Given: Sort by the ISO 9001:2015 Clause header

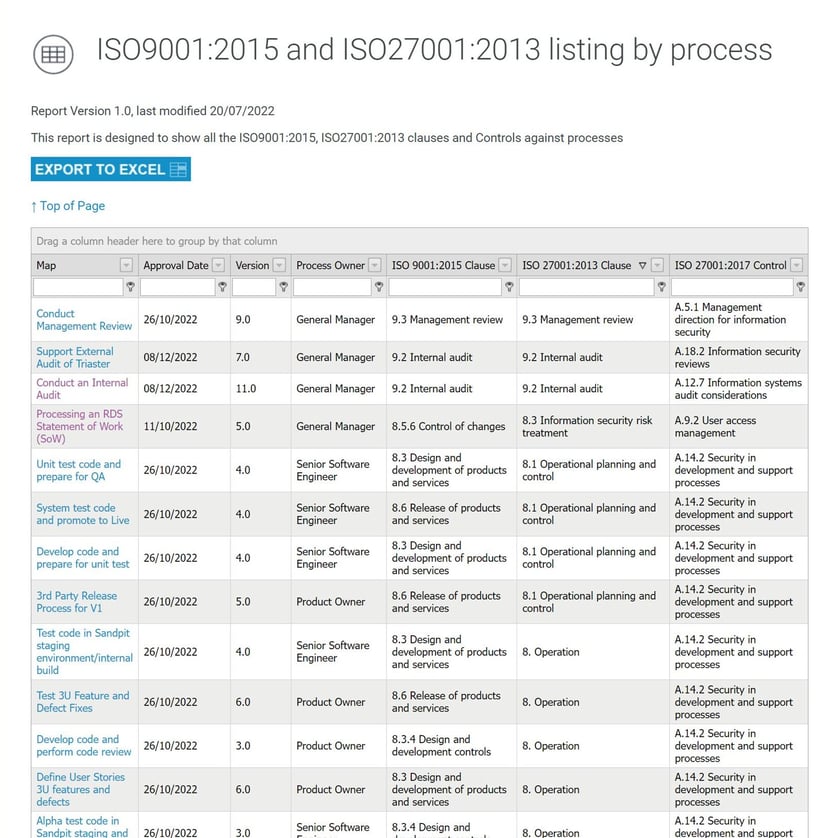Looking at the screenshot, I should click(443, 265).
